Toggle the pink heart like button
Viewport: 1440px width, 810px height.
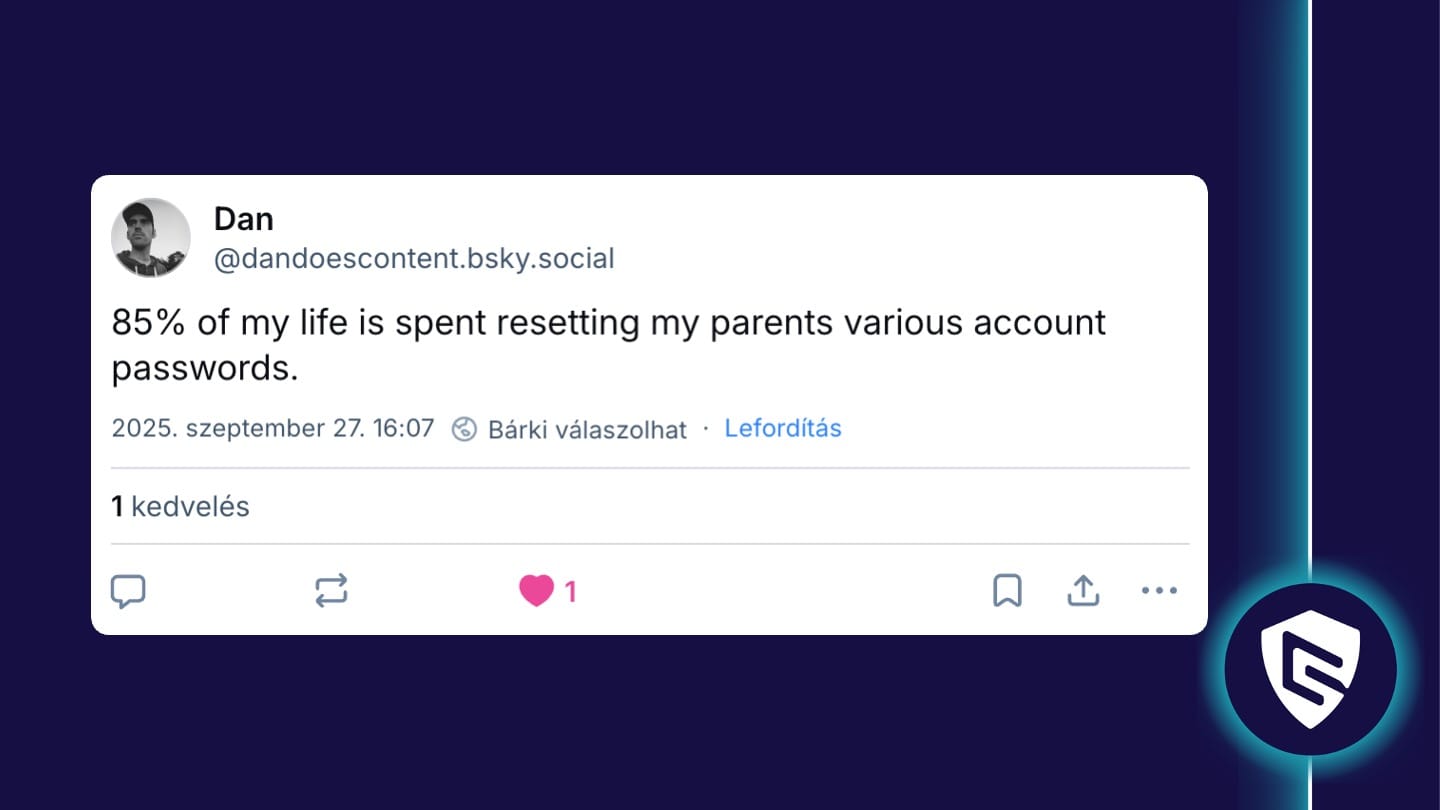point(536,591)
